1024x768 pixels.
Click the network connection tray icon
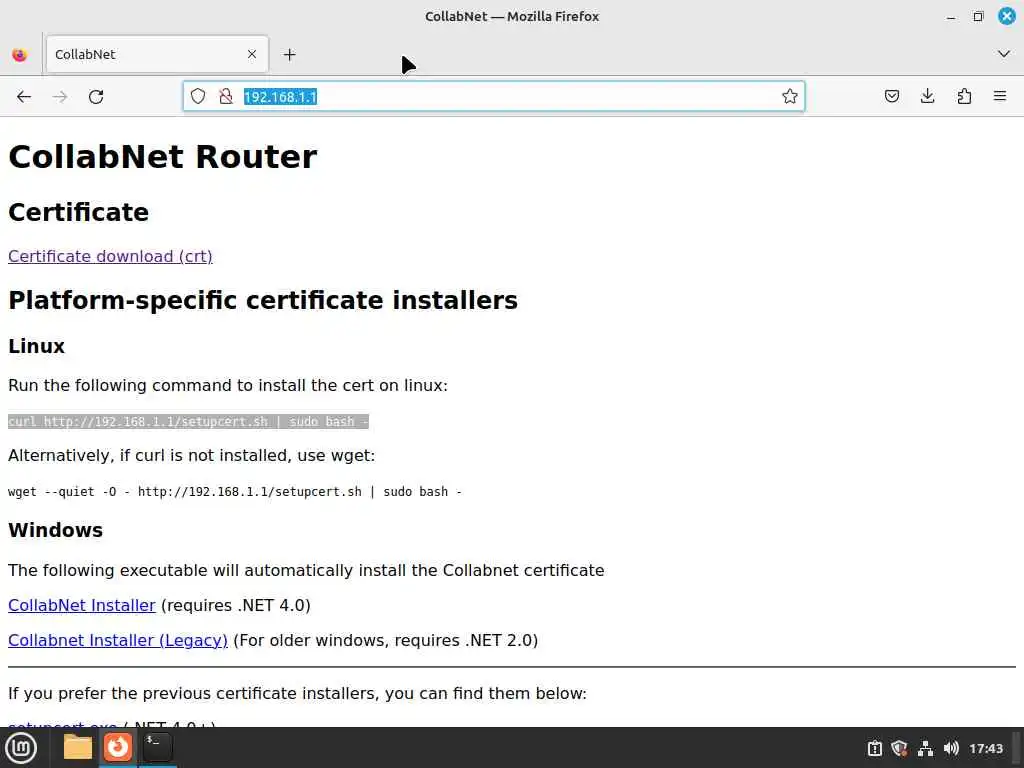[x=925, y=748]
